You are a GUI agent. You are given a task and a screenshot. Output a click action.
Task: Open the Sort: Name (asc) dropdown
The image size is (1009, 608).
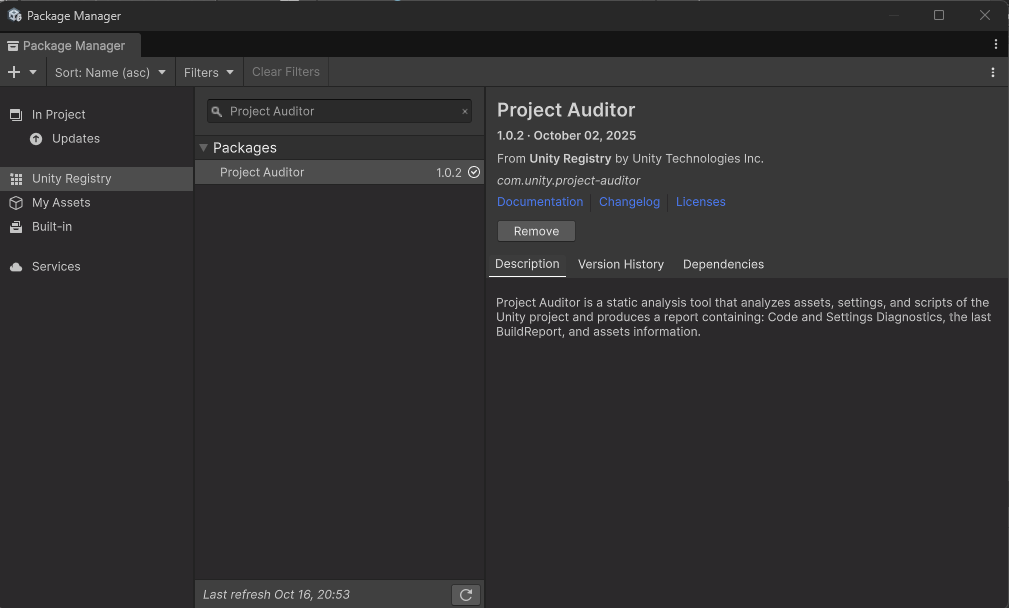(x=110, y=72)
